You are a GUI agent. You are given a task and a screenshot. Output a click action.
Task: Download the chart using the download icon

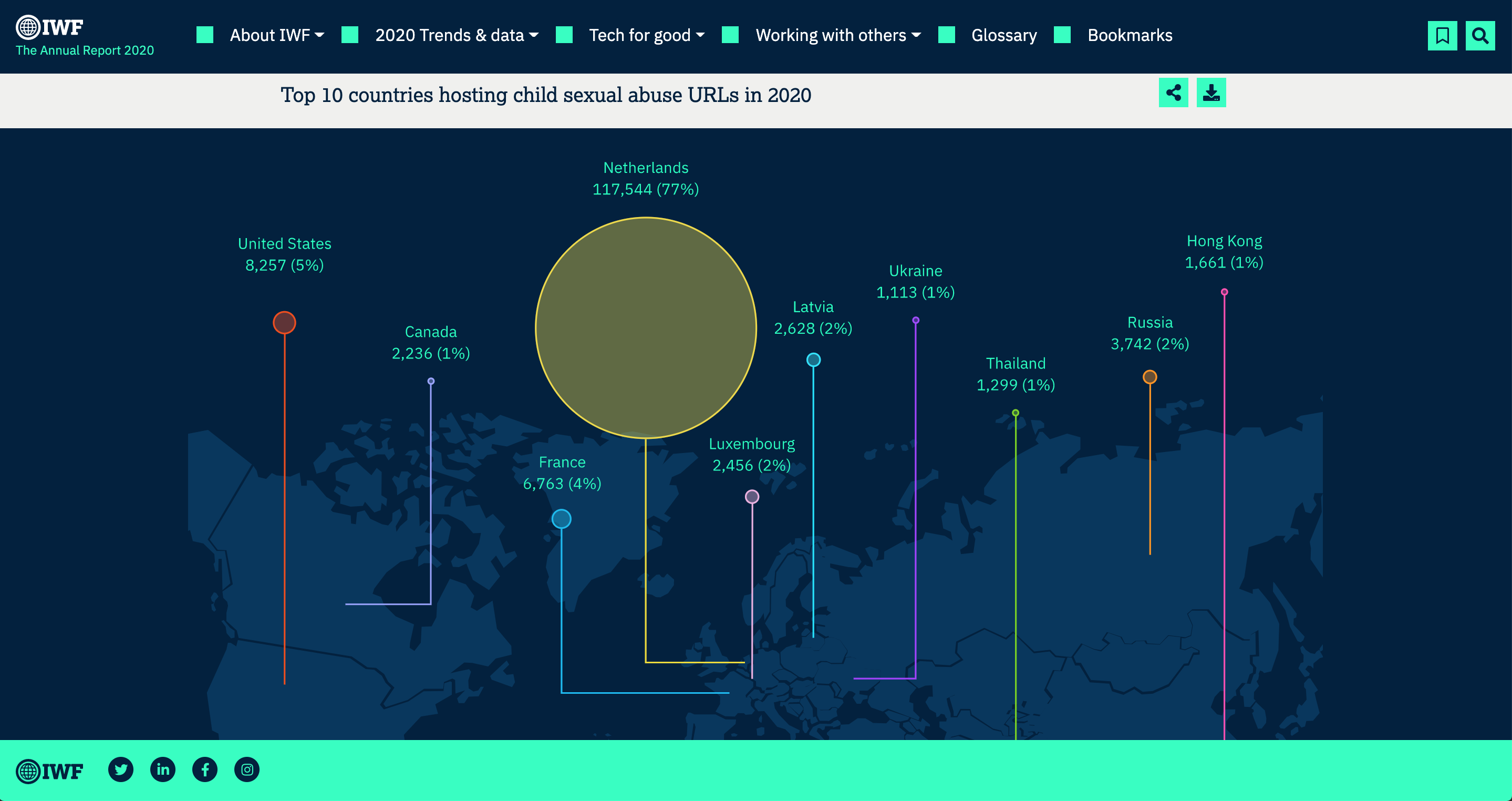(x=1211, y=93)
